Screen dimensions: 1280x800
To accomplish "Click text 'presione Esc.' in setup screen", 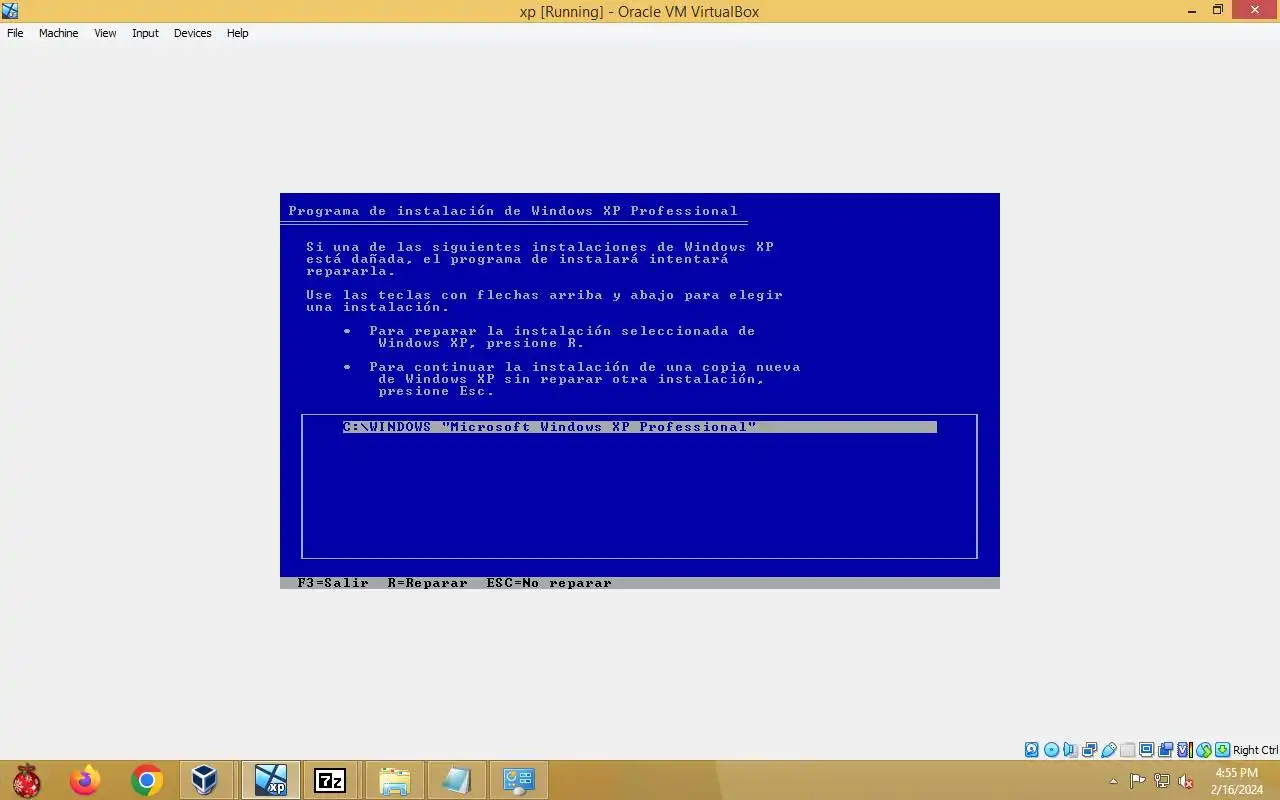I will tap(437, 391).
